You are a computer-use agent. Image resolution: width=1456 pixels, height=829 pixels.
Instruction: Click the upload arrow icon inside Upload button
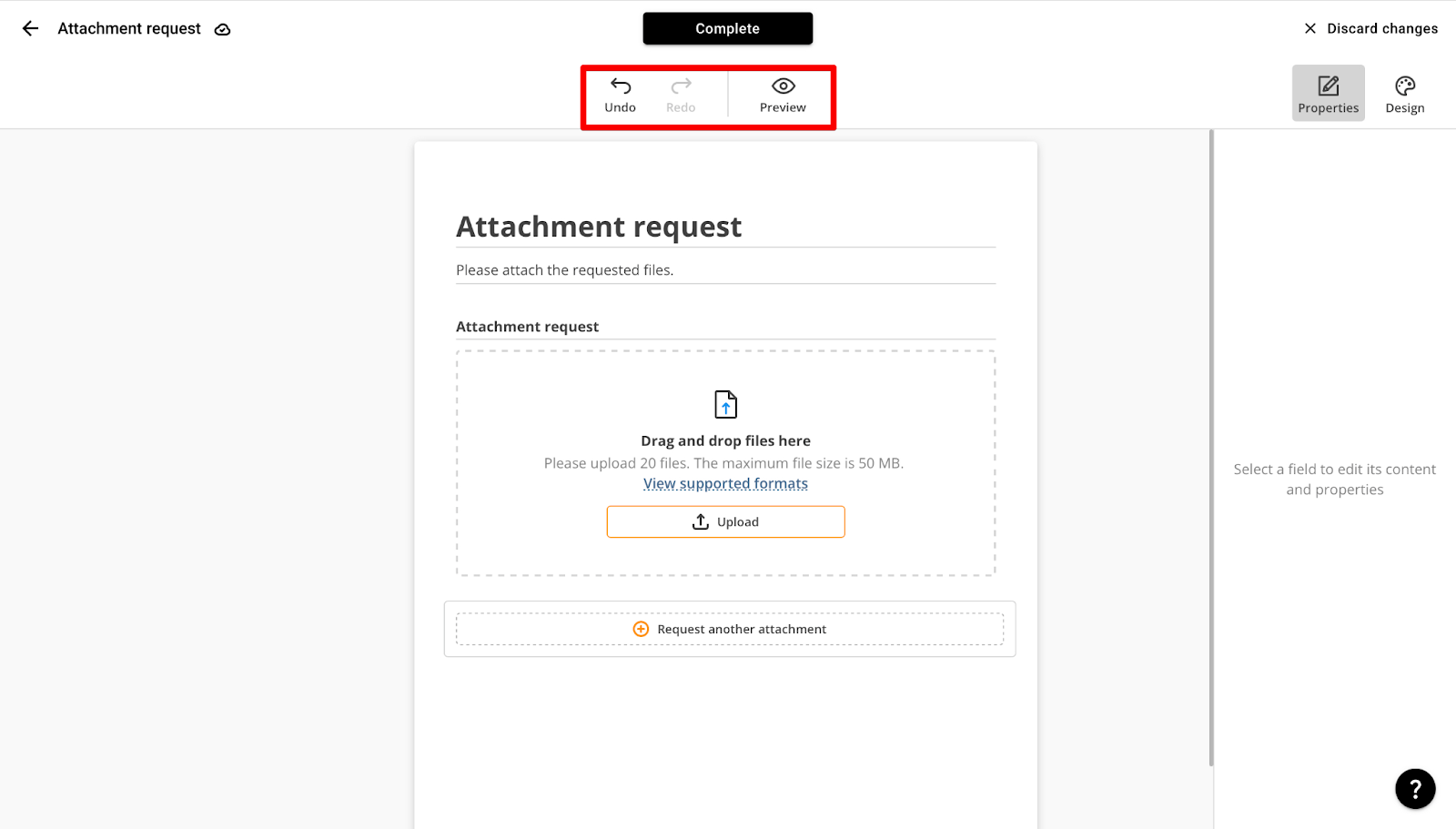click(701, 521)
